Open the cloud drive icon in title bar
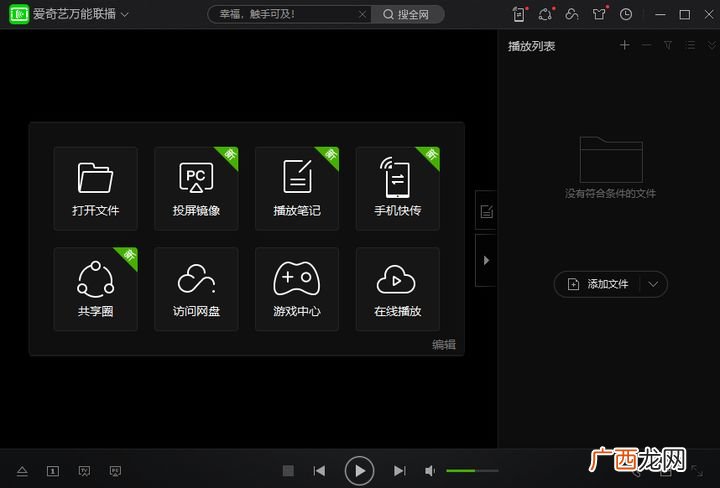Screen dimensions: 720x488 [572, 14]
